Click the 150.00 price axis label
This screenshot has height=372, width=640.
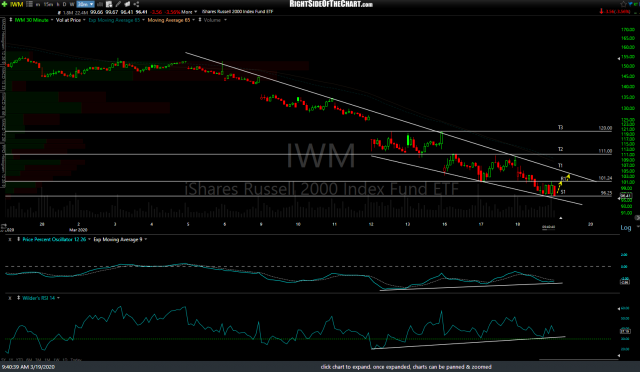628,66
